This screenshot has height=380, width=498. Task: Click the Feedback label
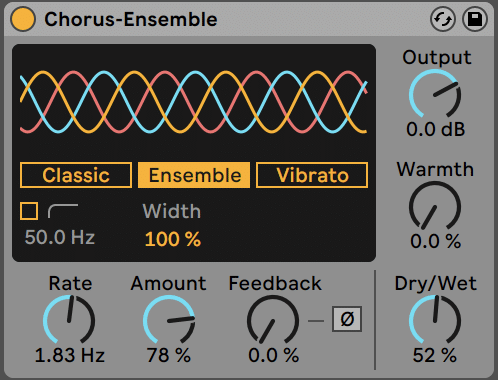[x=275, y=283]
